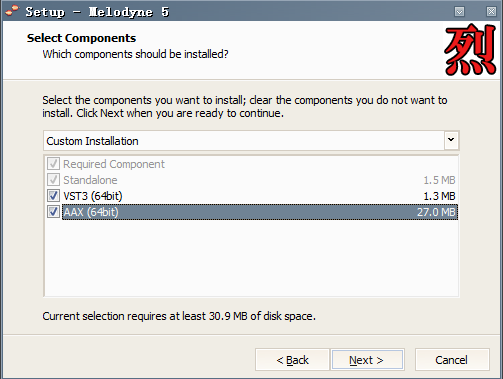Viewport: 503px width, 379px height.
Task: Click the 27.0 MB size of AAX
Action: (x=436, y=212)
